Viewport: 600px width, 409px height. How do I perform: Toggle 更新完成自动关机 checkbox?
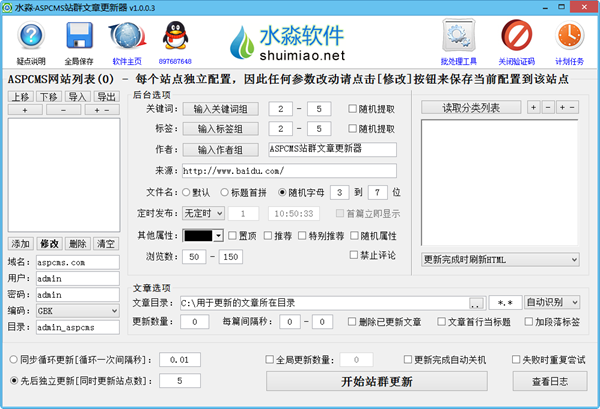click(x=407, y=359)
